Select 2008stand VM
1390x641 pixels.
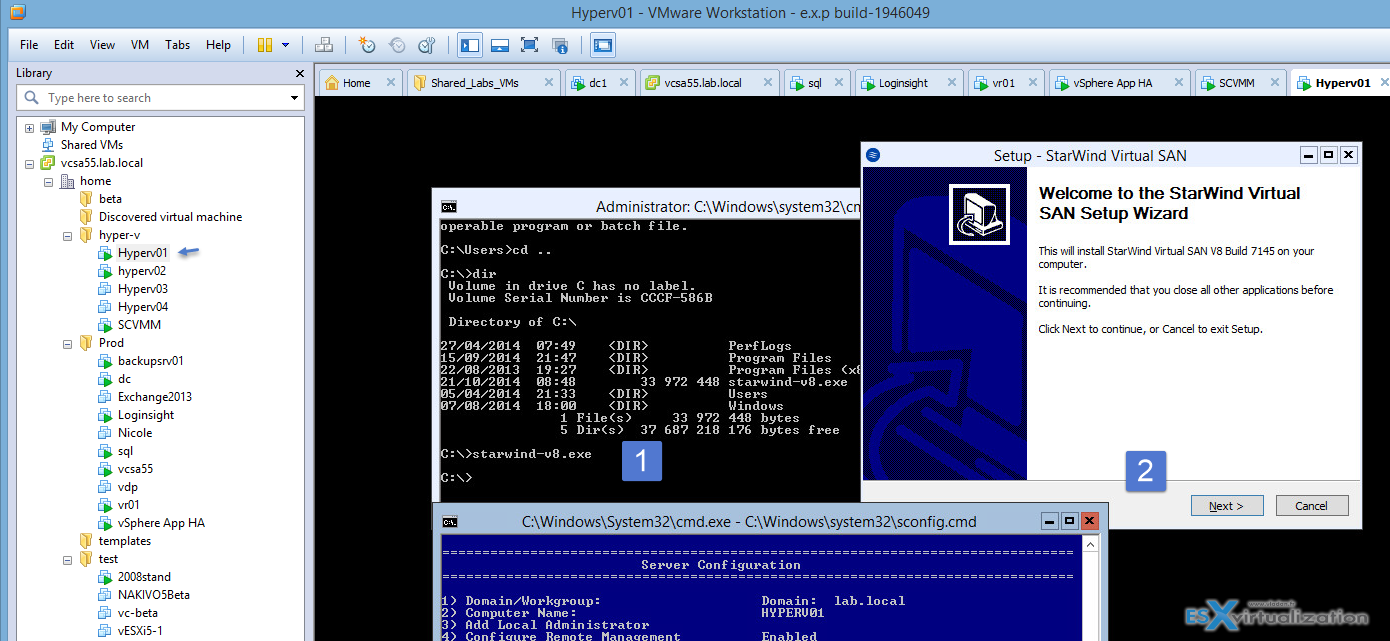tap(144, 577)
